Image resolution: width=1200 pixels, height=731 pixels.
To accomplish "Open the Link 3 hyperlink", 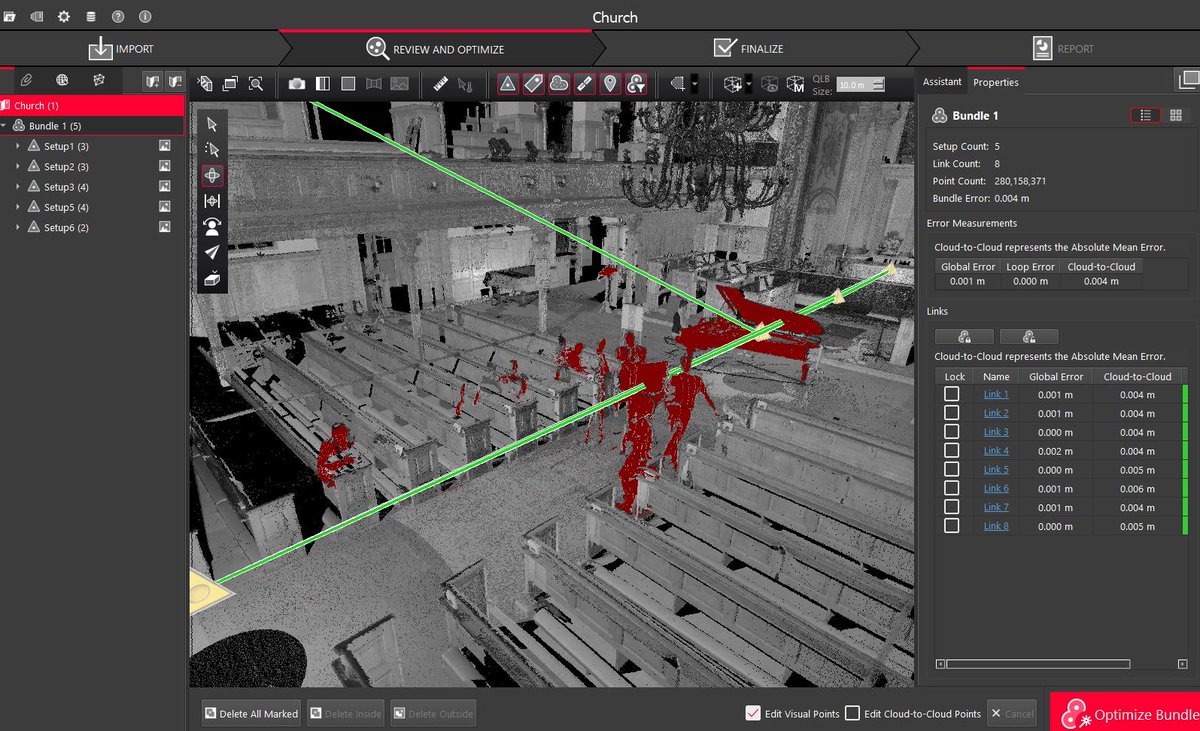I will (x=996, y=432).
